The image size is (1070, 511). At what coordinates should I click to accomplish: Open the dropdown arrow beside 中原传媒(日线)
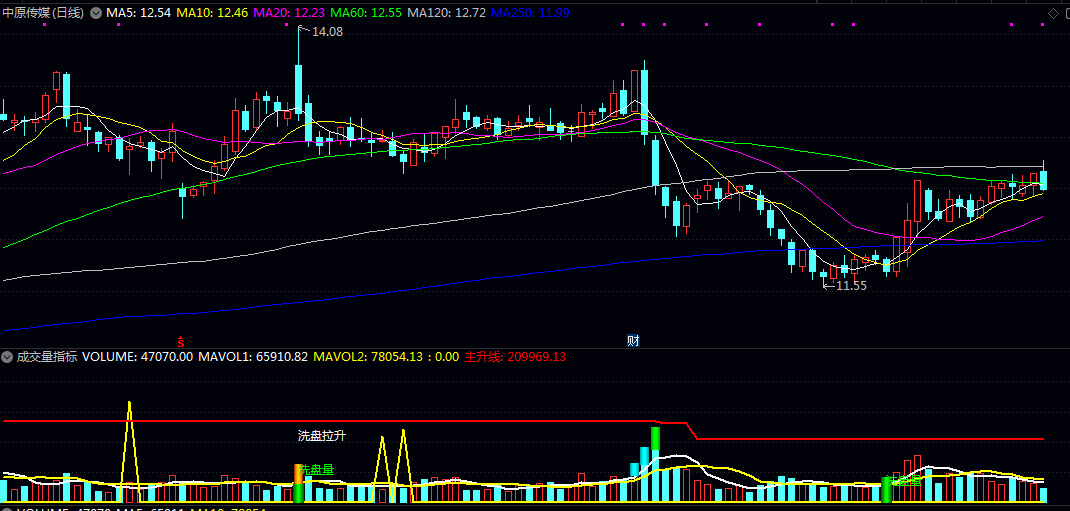[x=96, y=13]
